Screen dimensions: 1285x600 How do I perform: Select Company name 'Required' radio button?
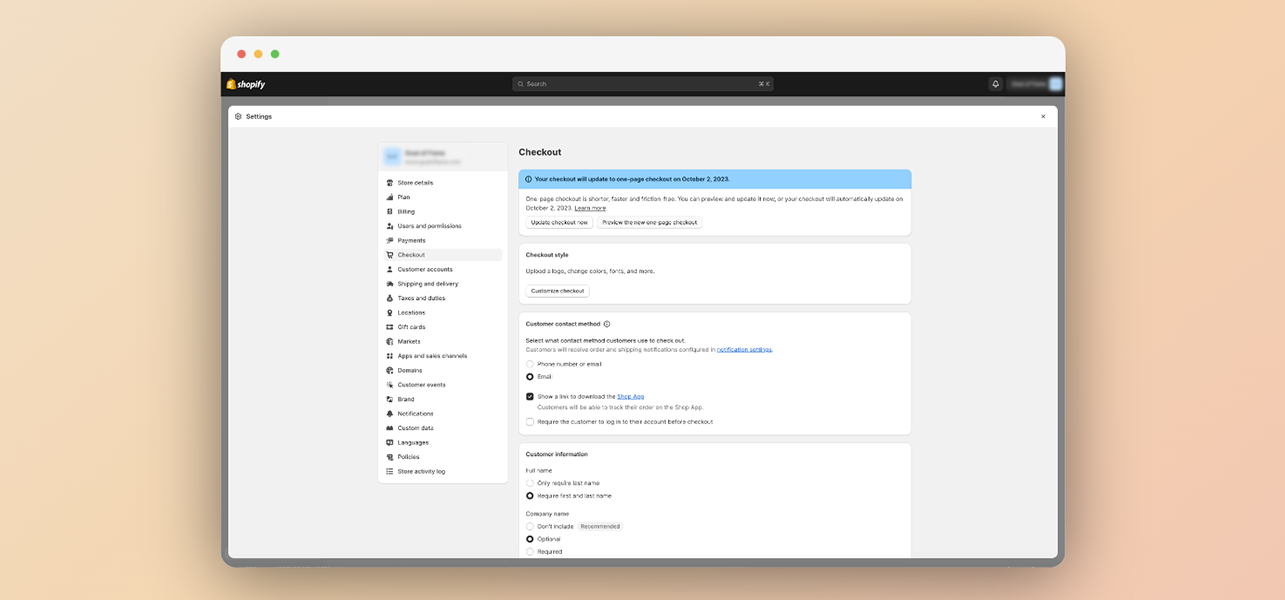(x=530, y=552)
